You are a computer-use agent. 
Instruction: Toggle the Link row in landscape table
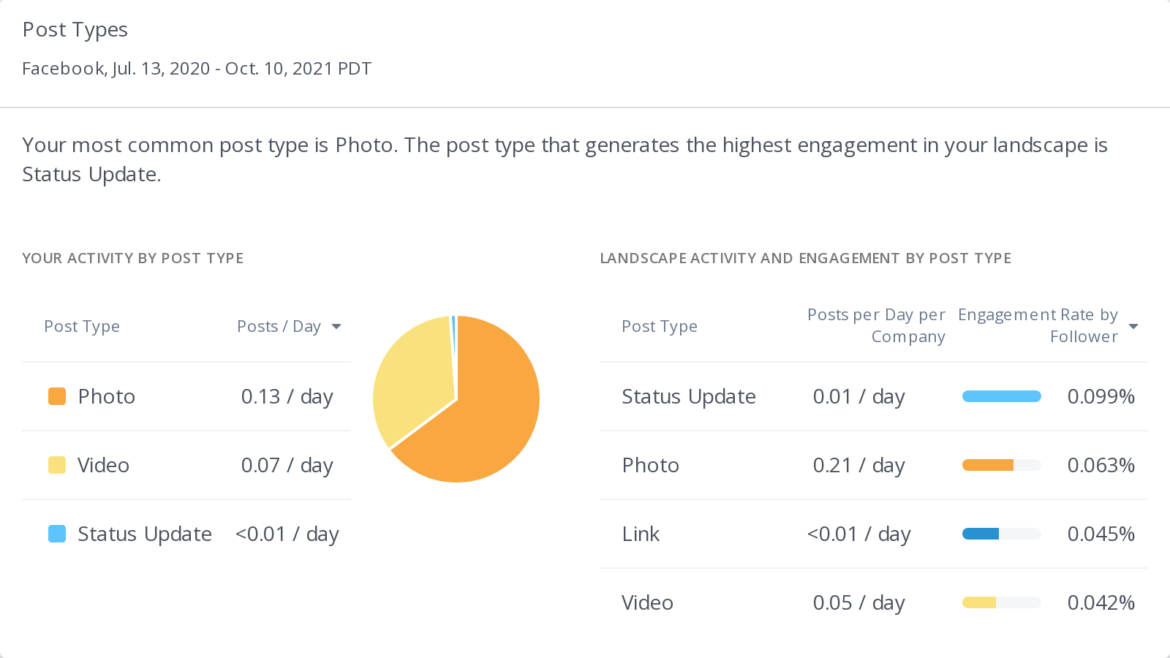tap(641, 534)
